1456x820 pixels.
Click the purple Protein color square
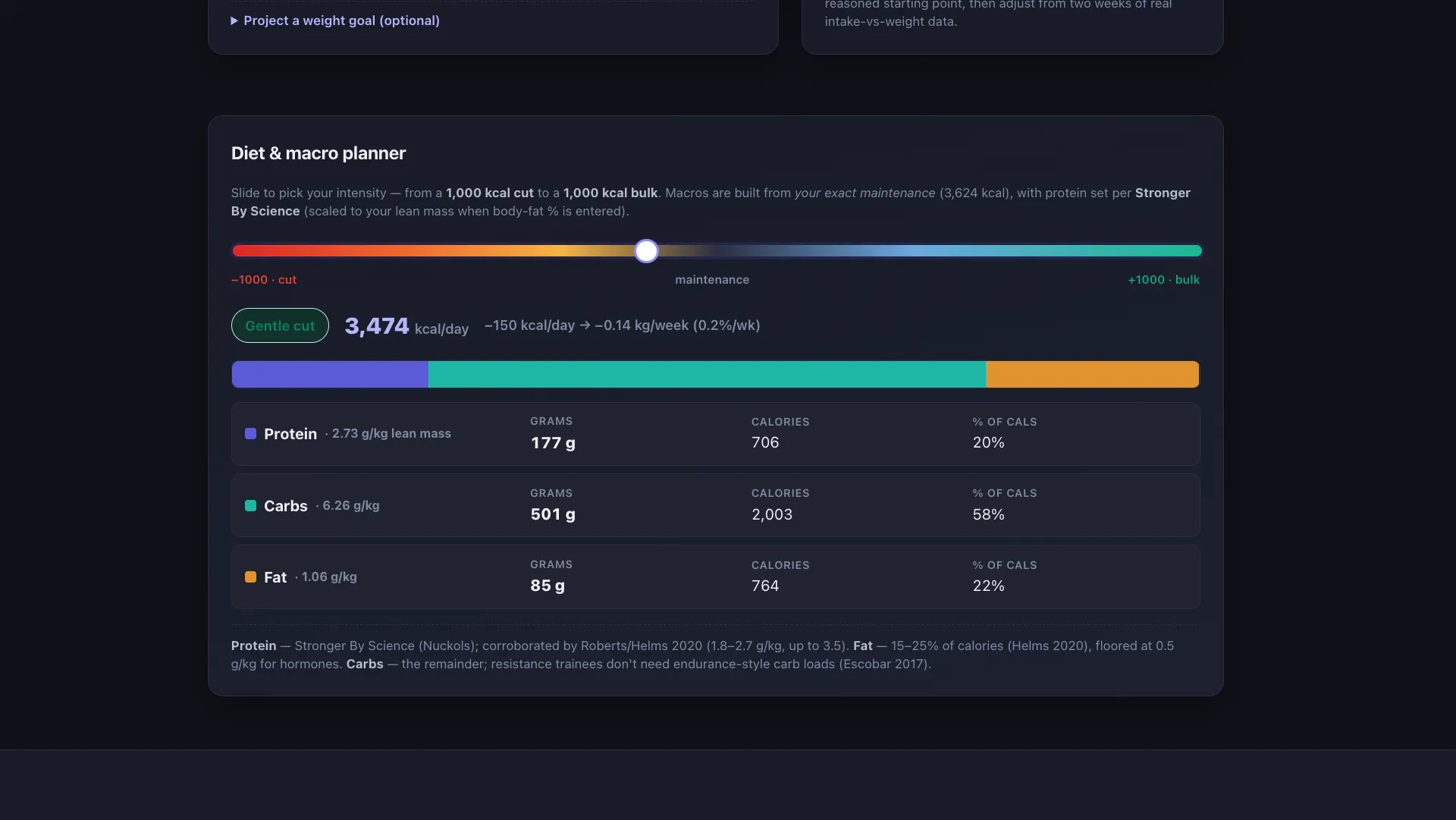pyautogui.click(x=250, y=434)
